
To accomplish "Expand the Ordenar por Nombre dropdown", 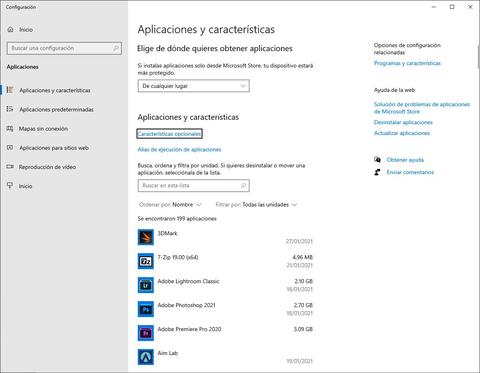I will (170, 205).
